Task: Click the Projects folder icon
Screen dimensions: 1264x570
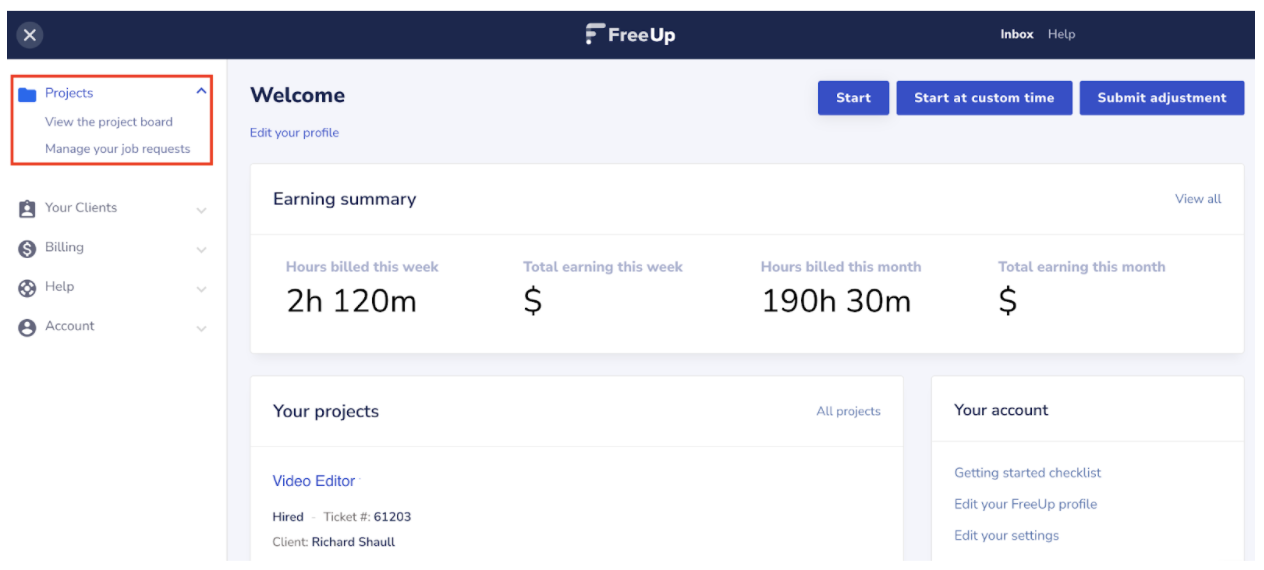Action: 28,94
